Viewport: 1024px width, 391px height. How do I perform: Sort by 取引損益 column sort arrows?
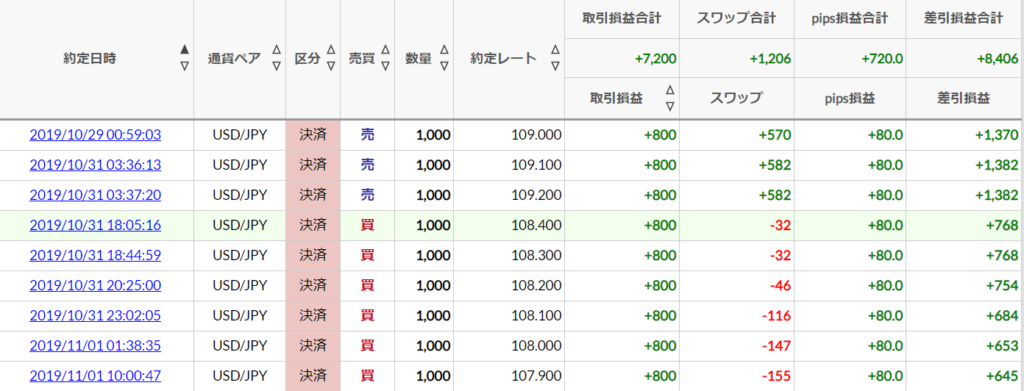(x=669, y=98)
